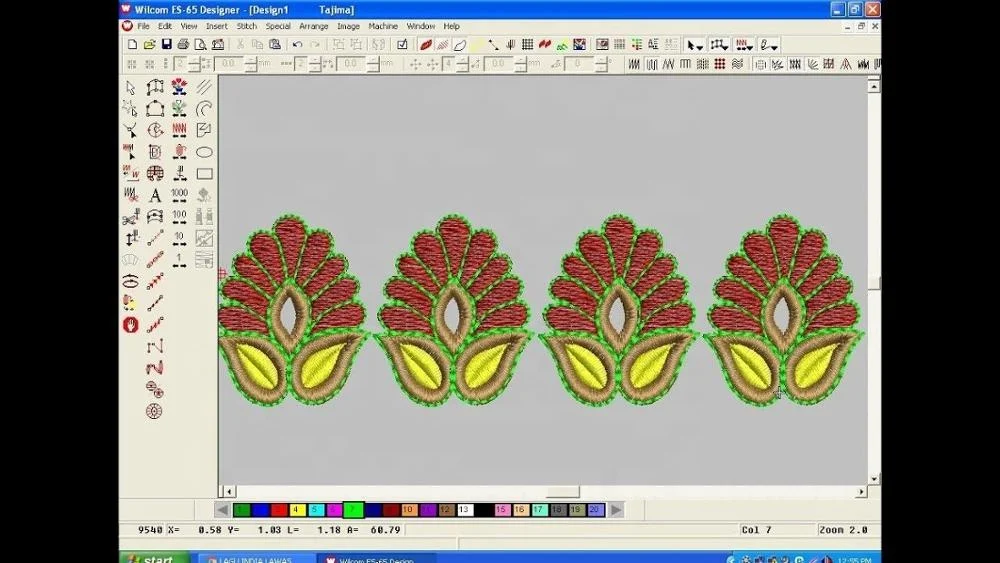Click the red dotted grid fill icon
1000x563 pixels.
[x=719, y=64]
